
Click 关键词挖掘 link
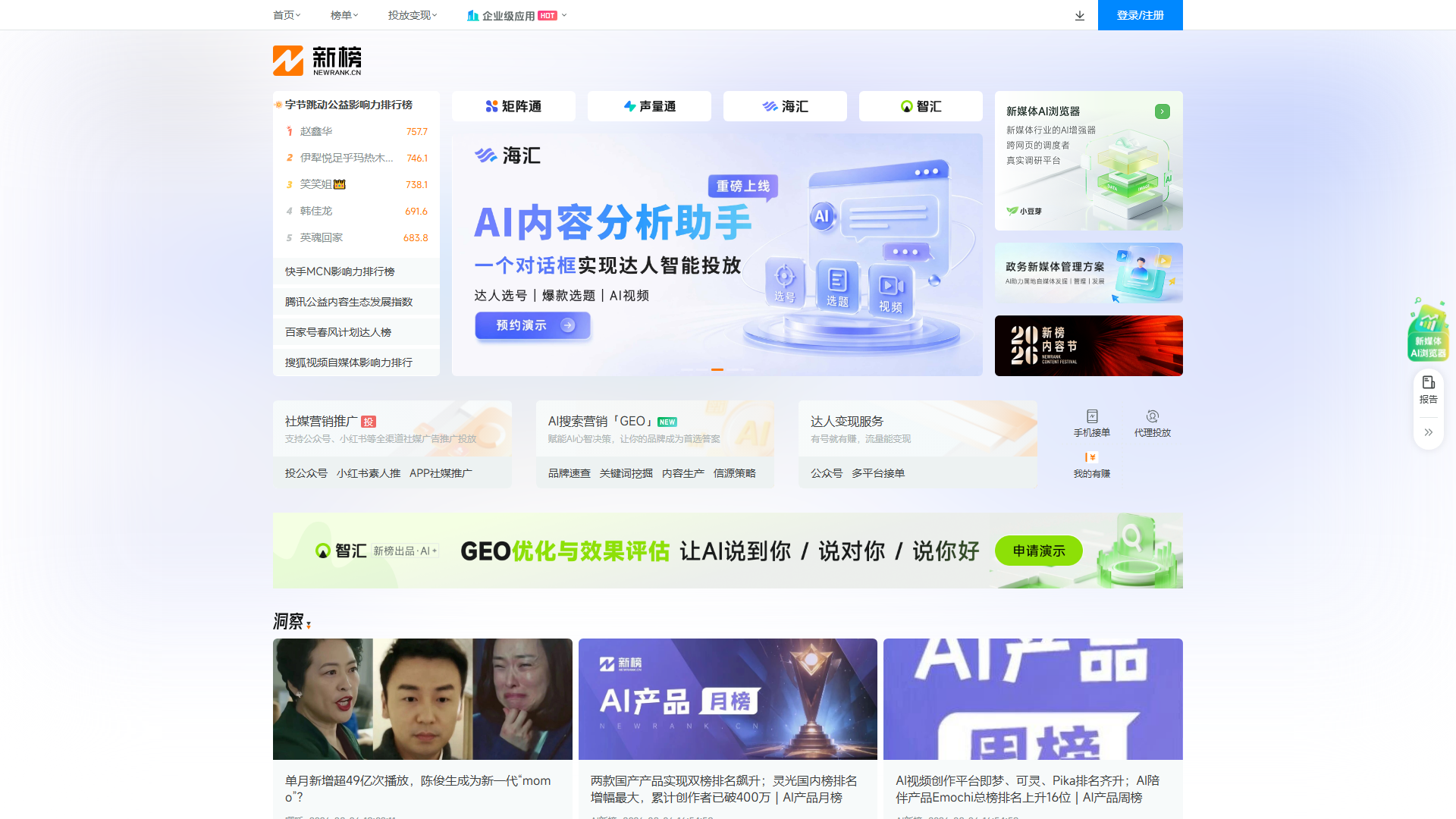[626, 473]
